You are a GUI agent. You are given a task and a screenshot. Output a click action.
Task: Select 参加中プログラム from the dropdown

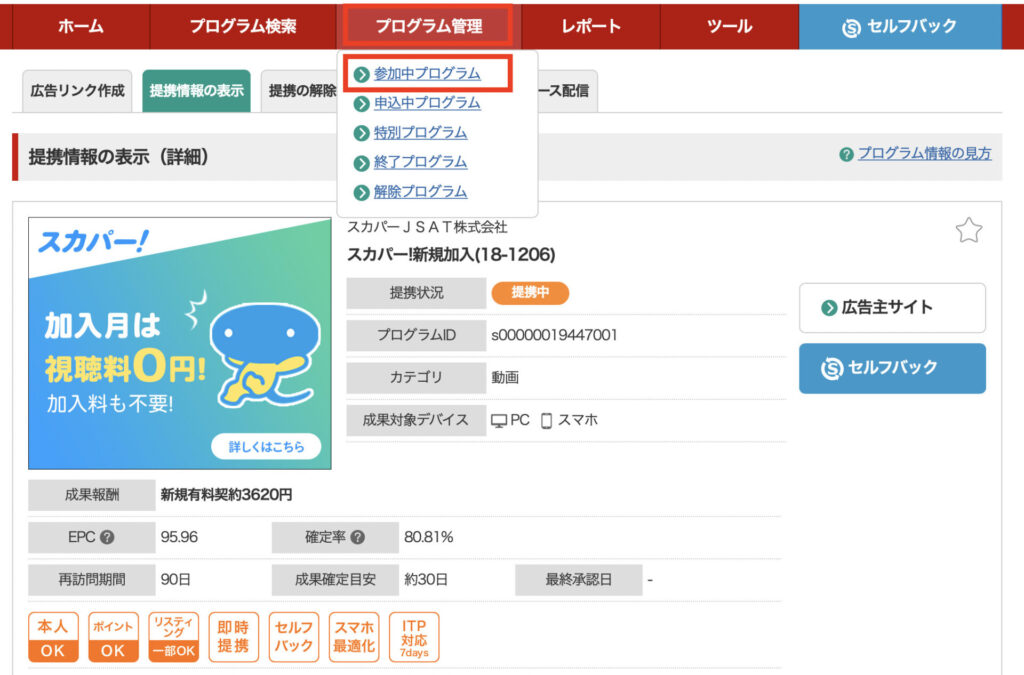click(x=427, y=74)
